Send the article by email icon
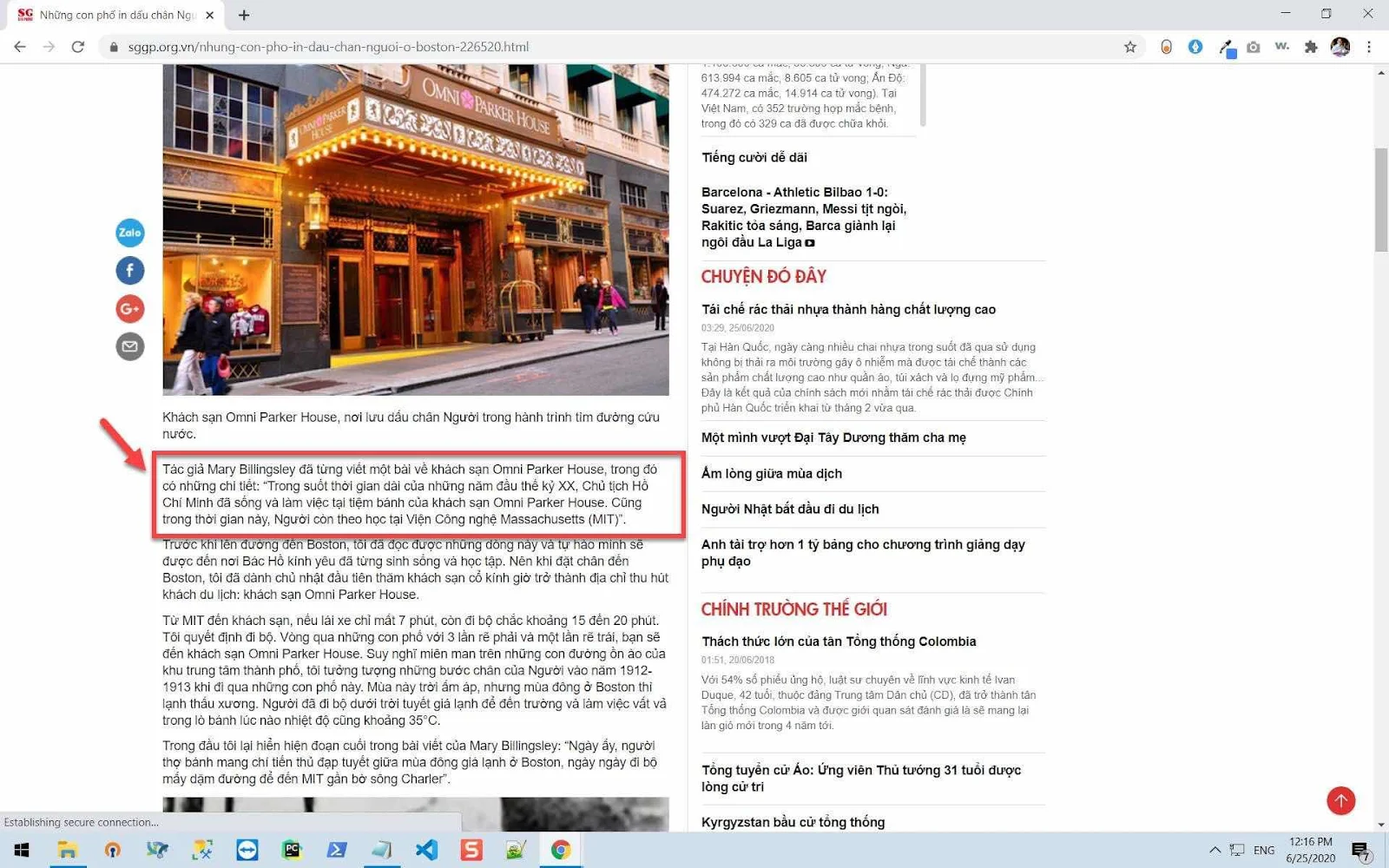The width and height of the screenshot is (1389, 868). 130,346
